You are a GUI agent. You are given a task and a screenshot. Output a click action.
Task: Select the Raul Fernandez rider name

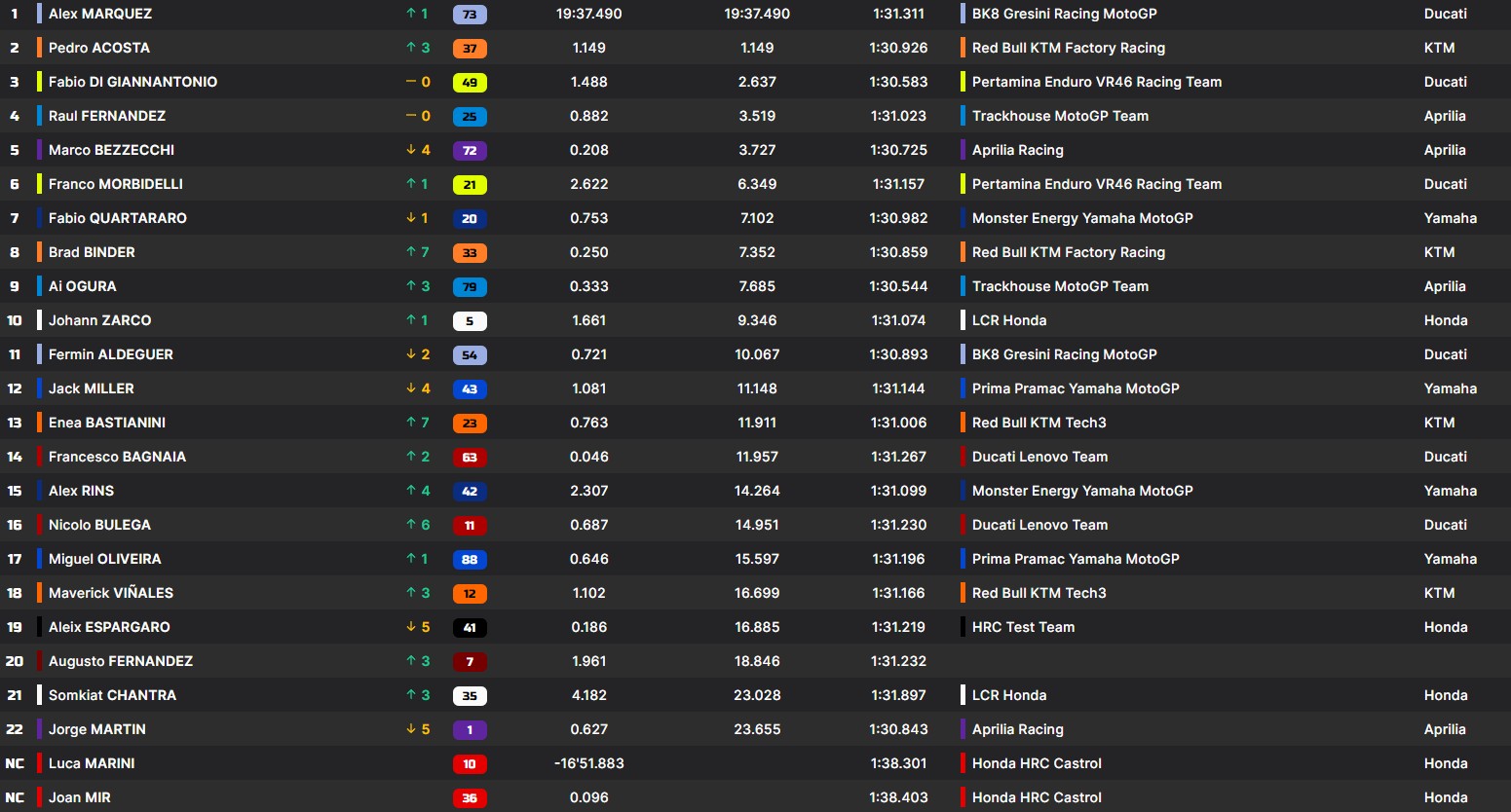tap(107, 116)
